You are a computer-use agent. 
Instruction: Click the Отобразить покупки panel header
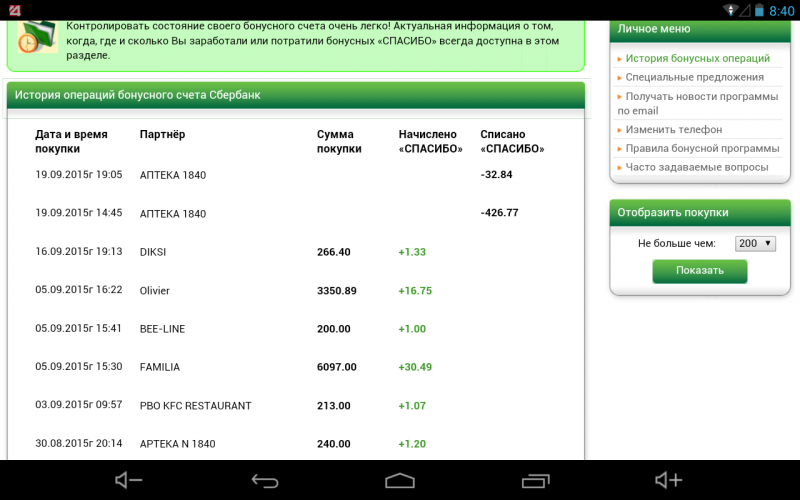click(x=699, y=213)
